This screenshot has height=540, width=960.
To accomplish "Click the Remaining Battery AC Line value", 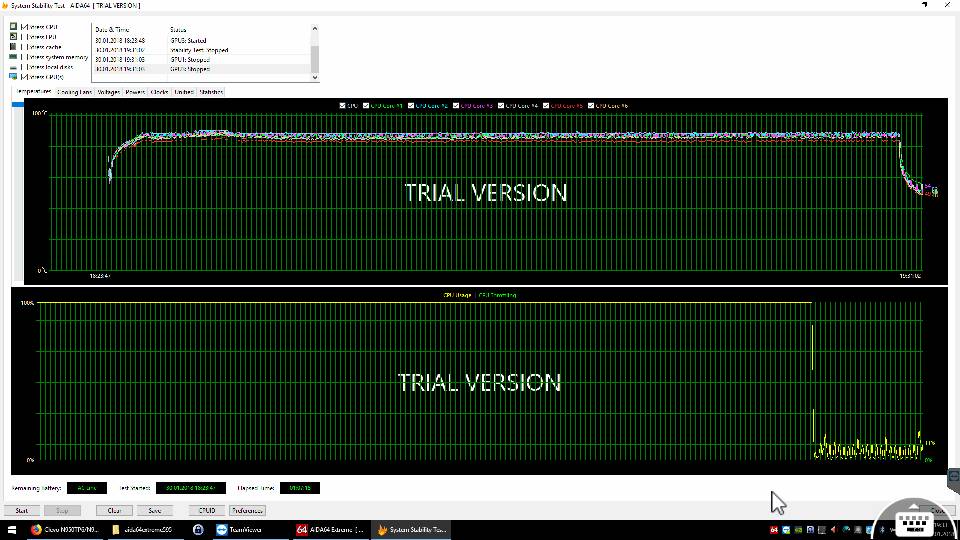I will (87, 488).
